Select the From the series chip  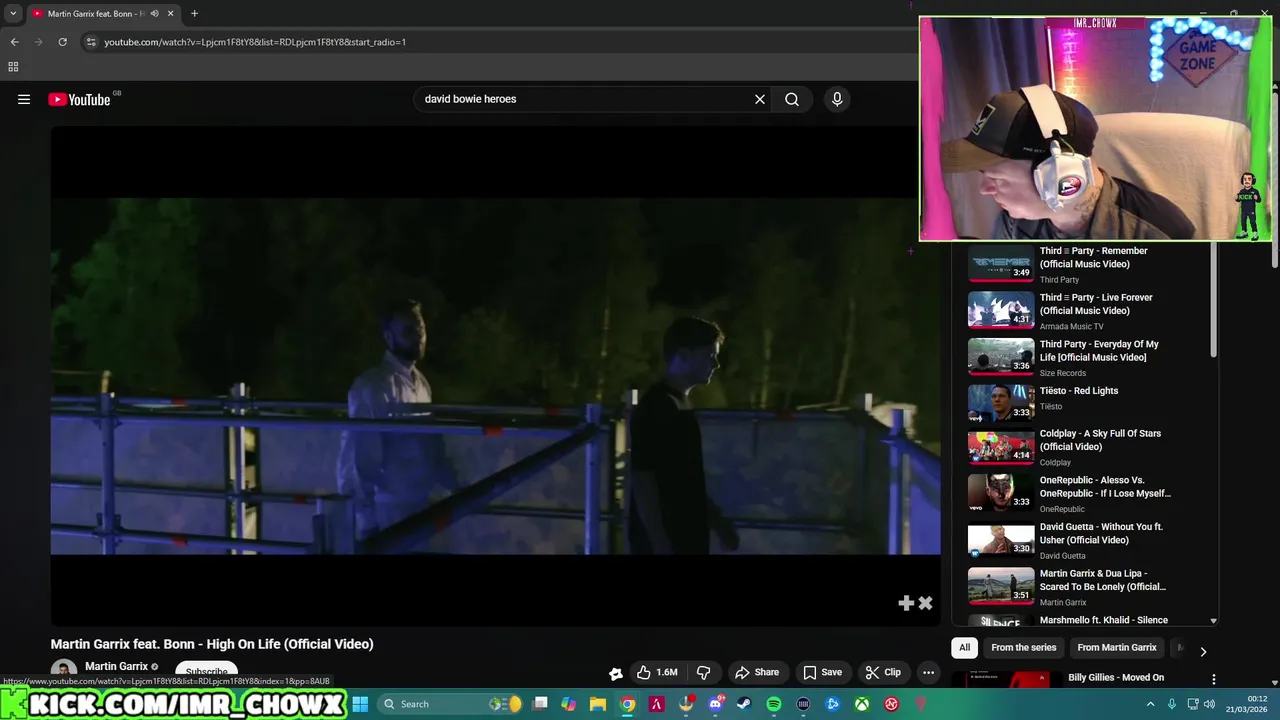(1023, 647)
